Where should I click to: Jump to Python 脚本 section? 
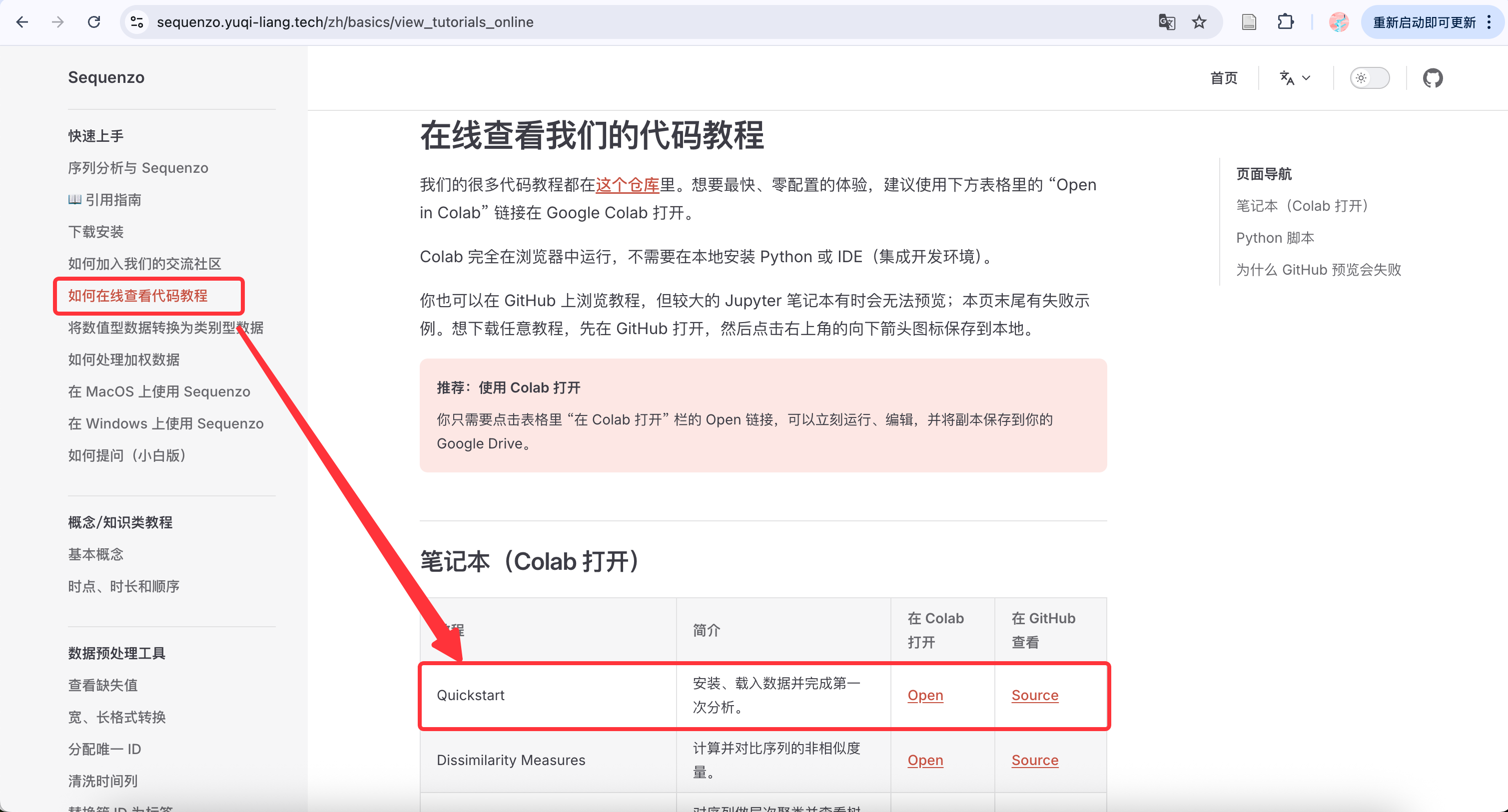coord(1275,238)
